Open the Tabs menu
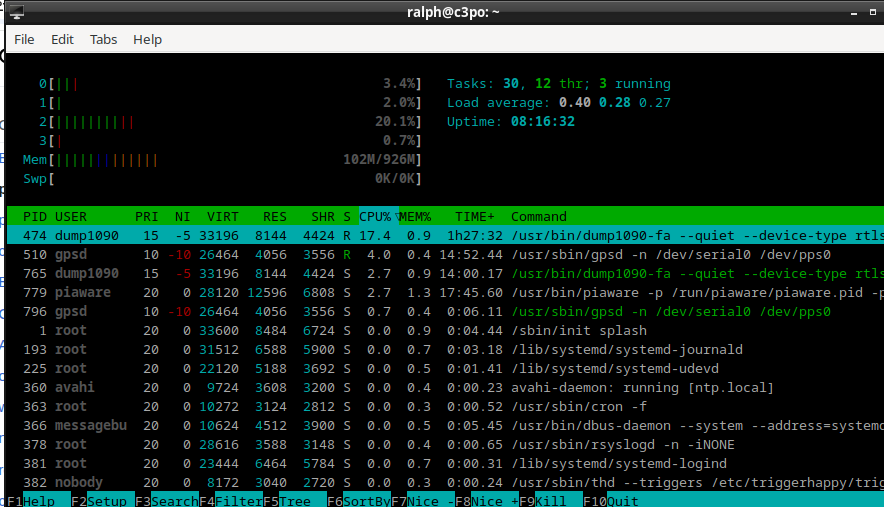Image resolution: width=884 pixels, height=507 pixels. pyautogui.click(x=103, y=40)
